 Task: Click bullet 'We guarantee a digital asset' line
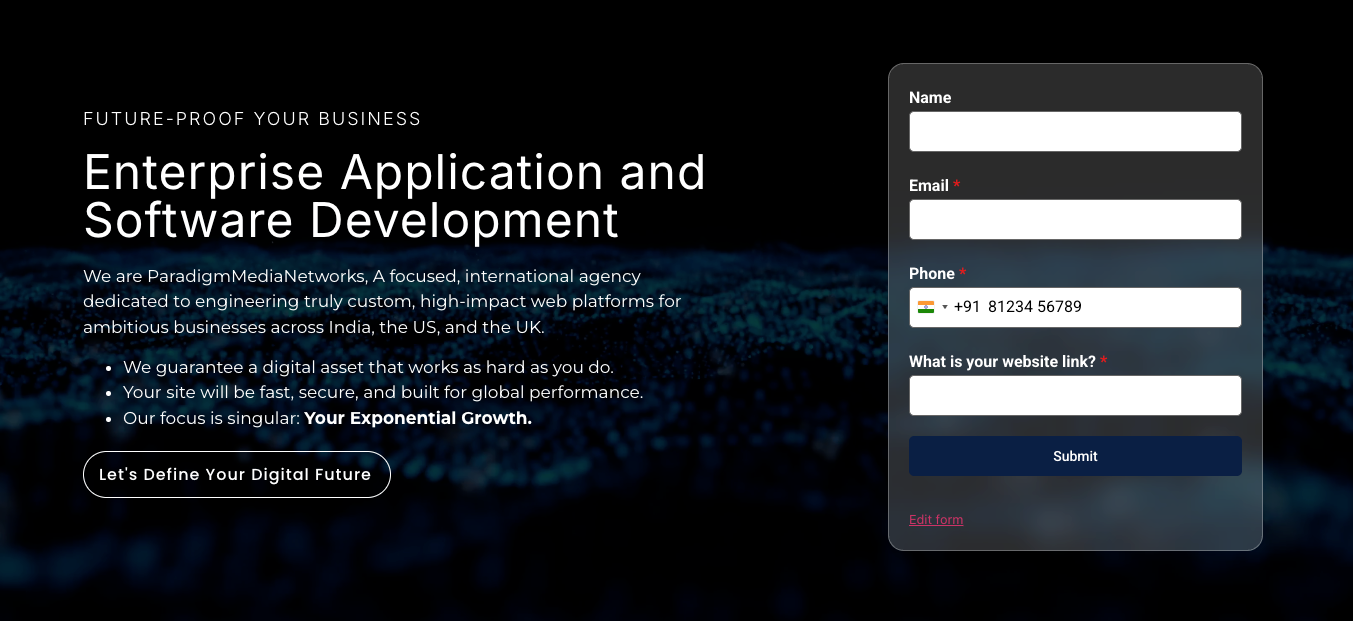368,367
